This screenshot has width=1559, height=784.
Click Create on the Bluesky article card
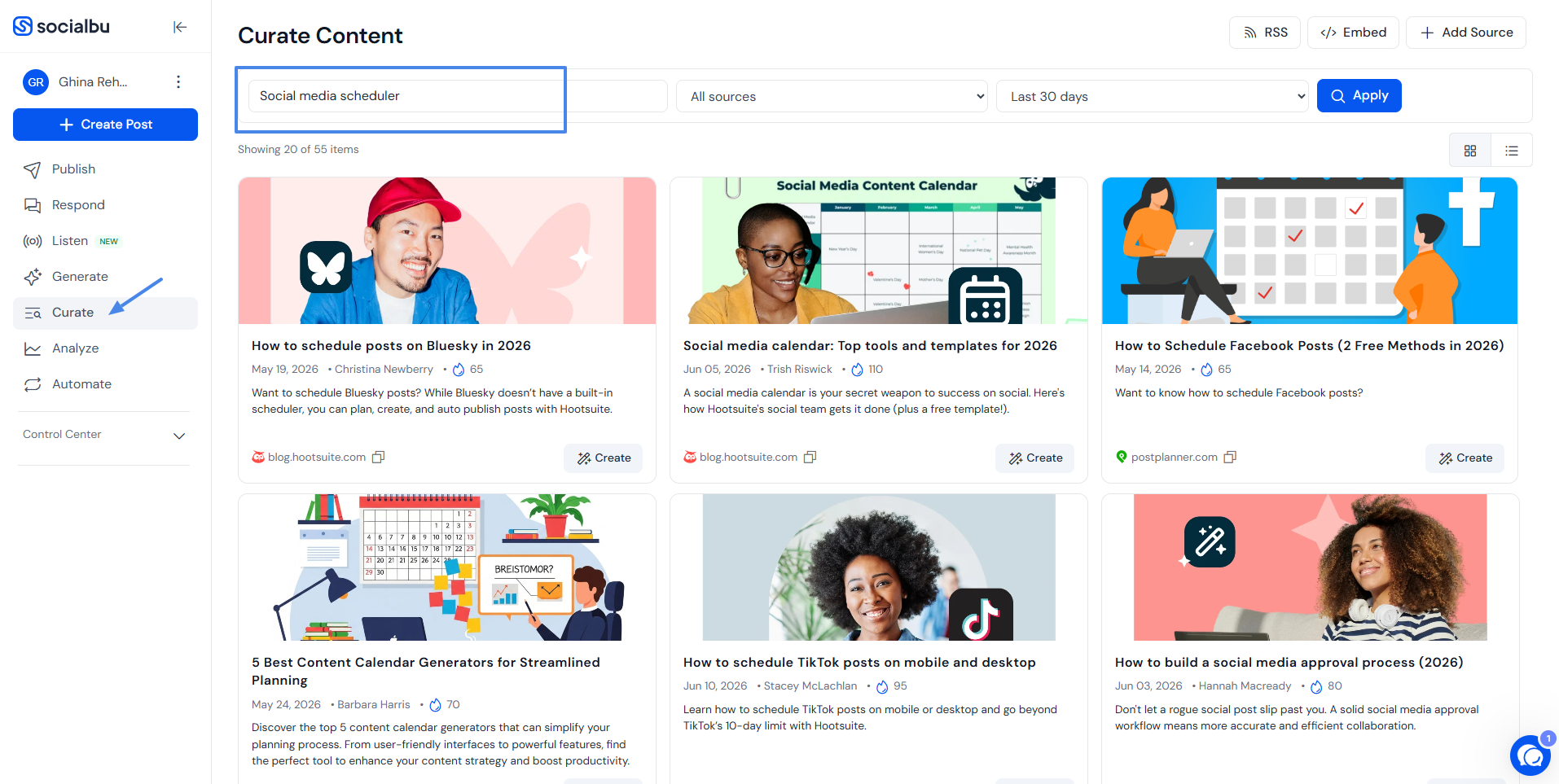(604, 458)
